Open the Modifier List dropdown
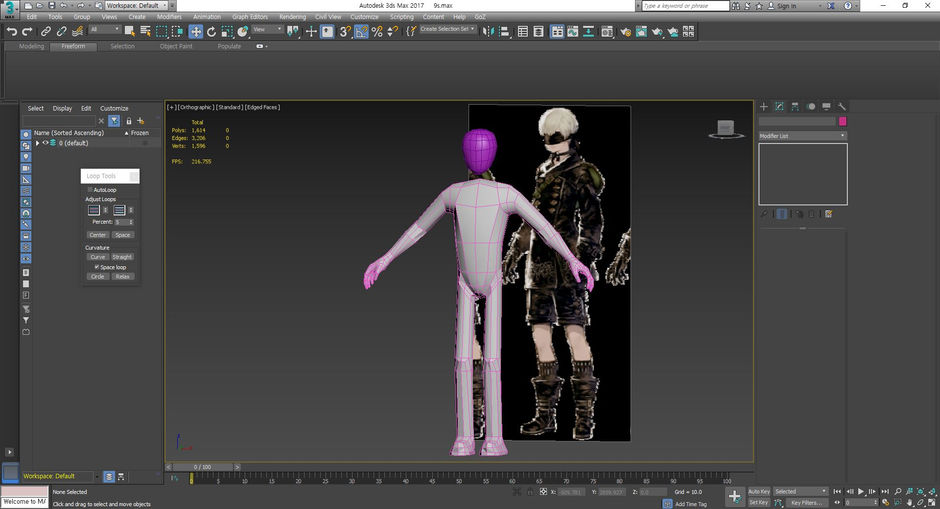940x509 pixels. [802, 135]
